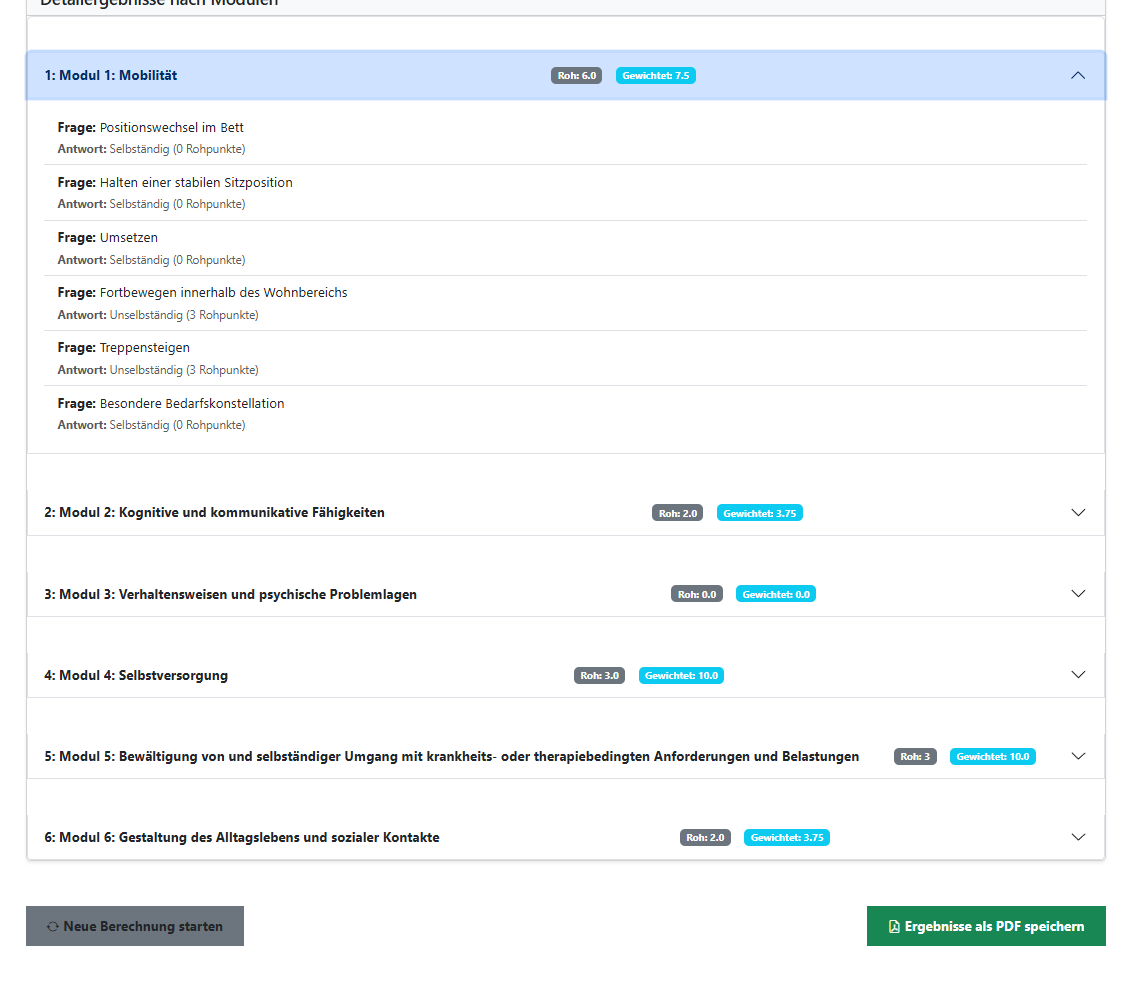The width and height of the screenshot is (1130, 985).
Task: Click Modul 5 Roh: 3 badge
Action: click(x=915, y=756)
